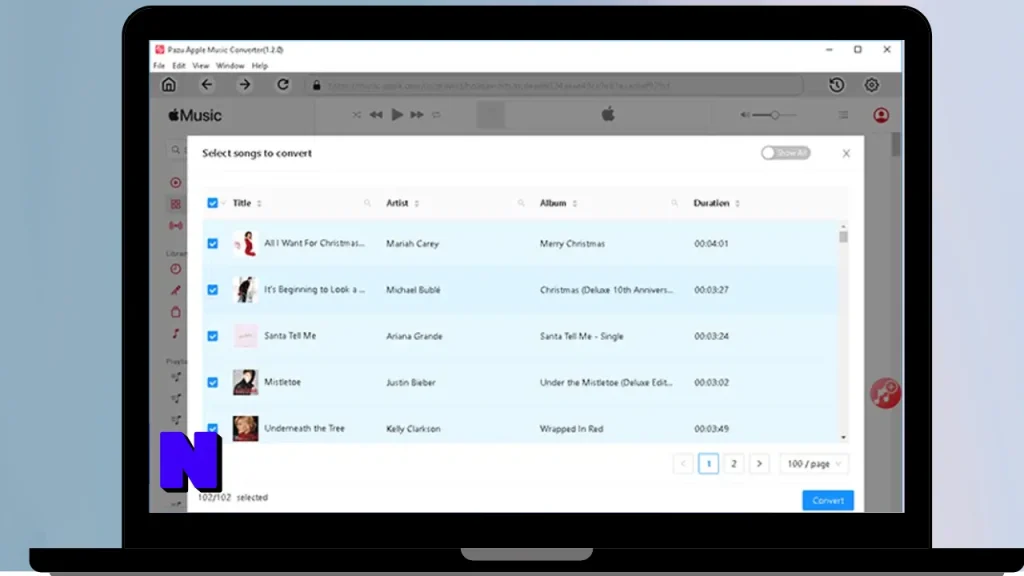
Task: Open Albums in the library sidebar
Action: click(x=176, y=312)
